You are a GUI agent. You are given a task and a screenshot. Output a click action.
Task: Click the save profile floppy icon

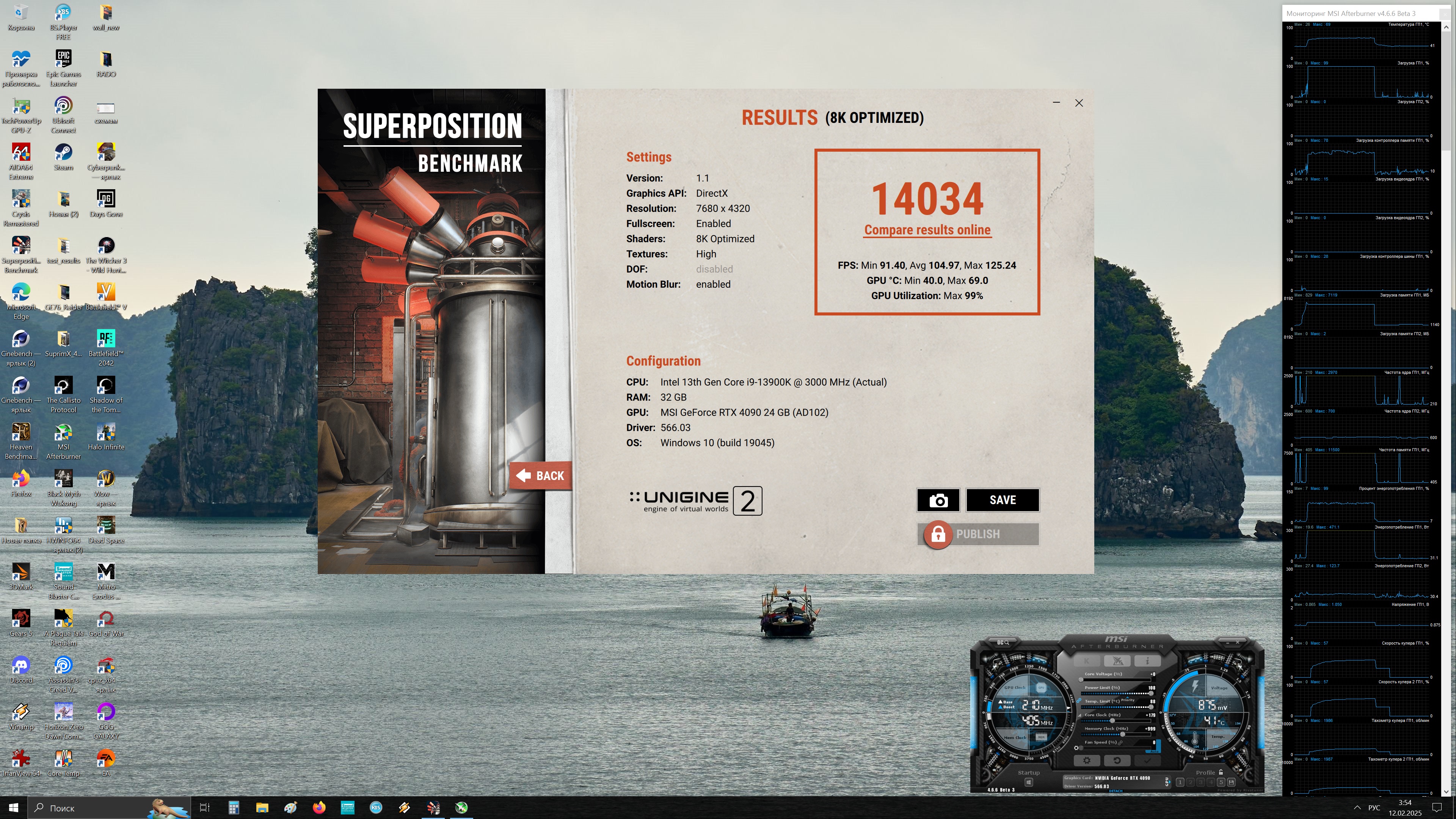coord(1231,782)
